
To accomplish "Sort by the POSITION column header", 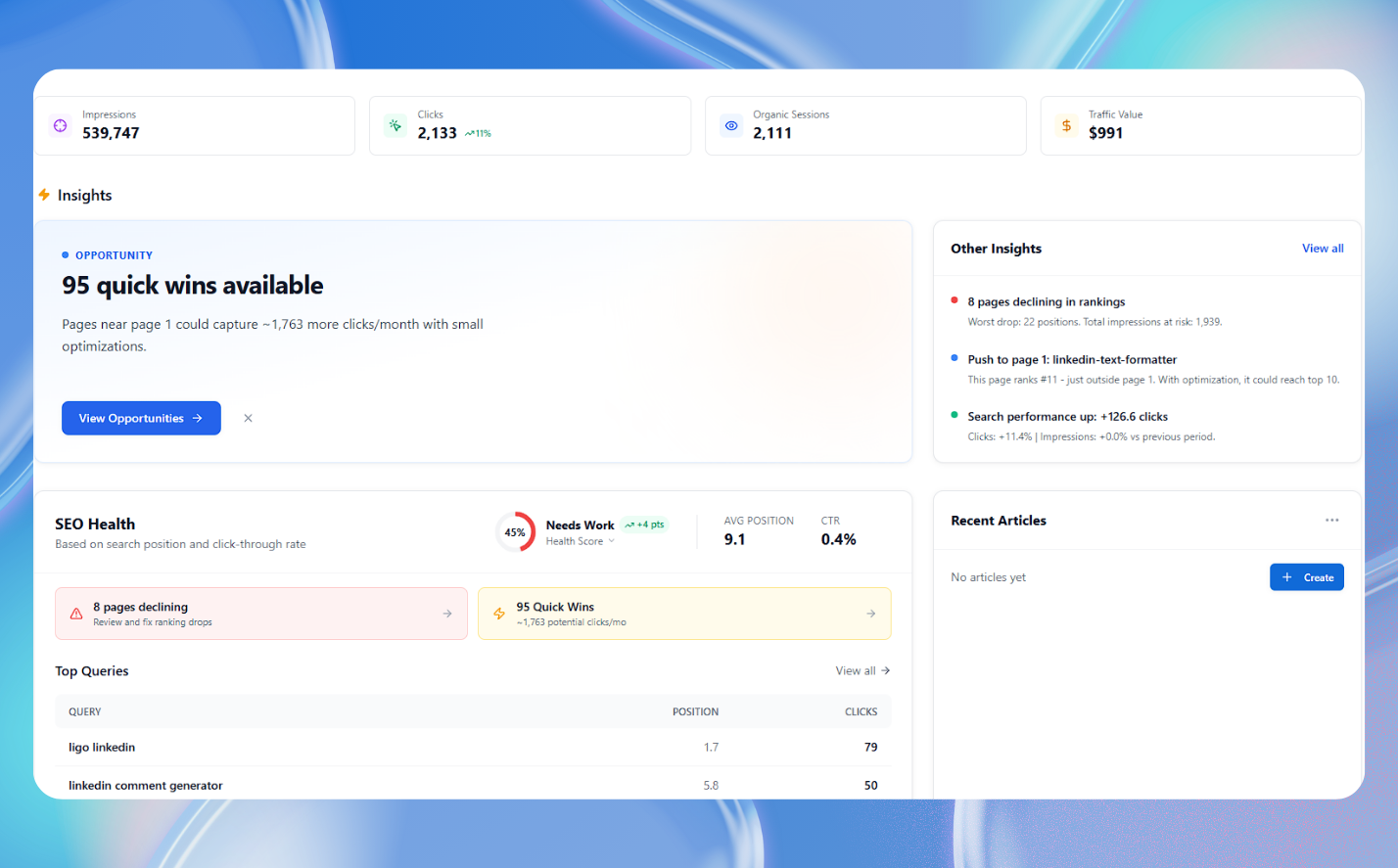I will (x=695, y=711).
